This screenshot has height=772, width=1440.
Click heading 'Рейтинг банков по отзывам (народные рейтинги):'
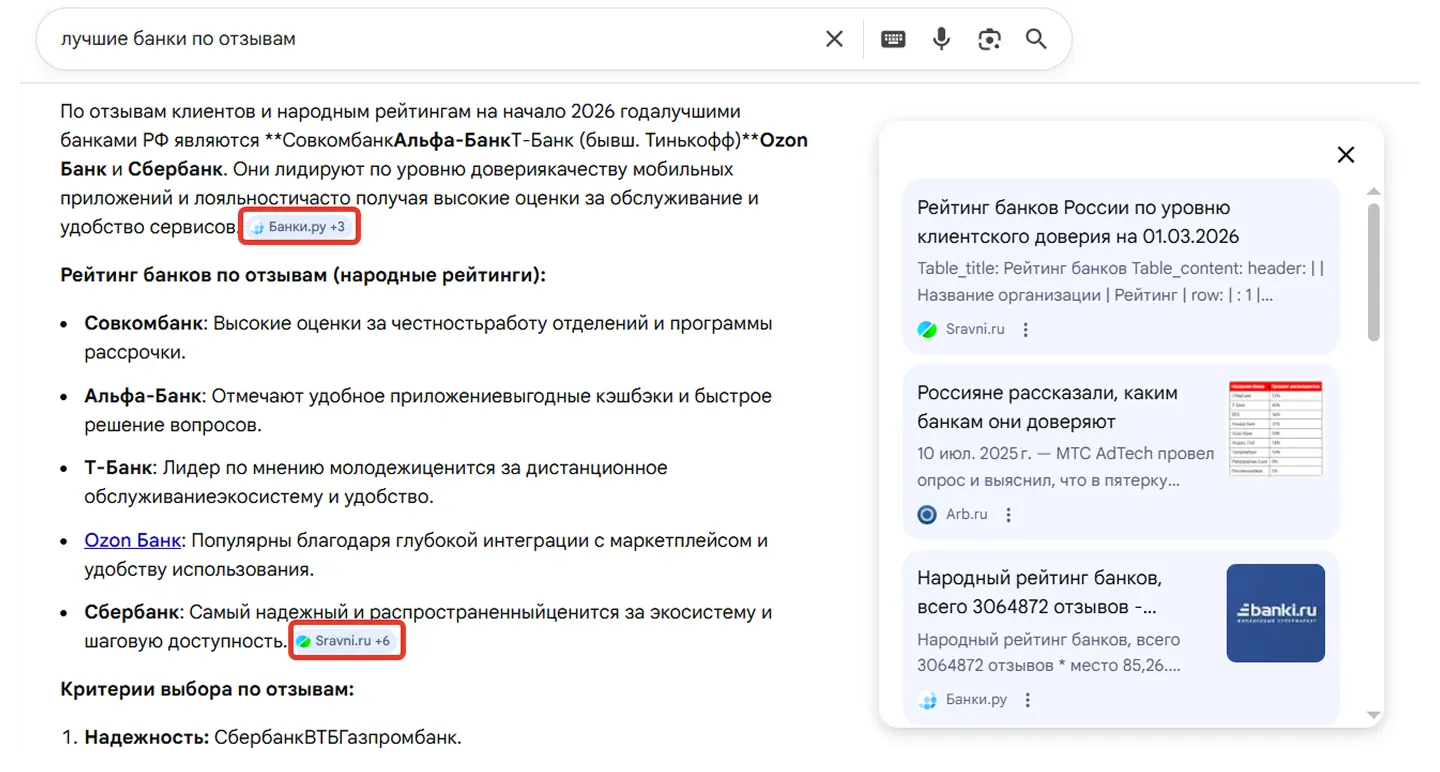[303, 275]
